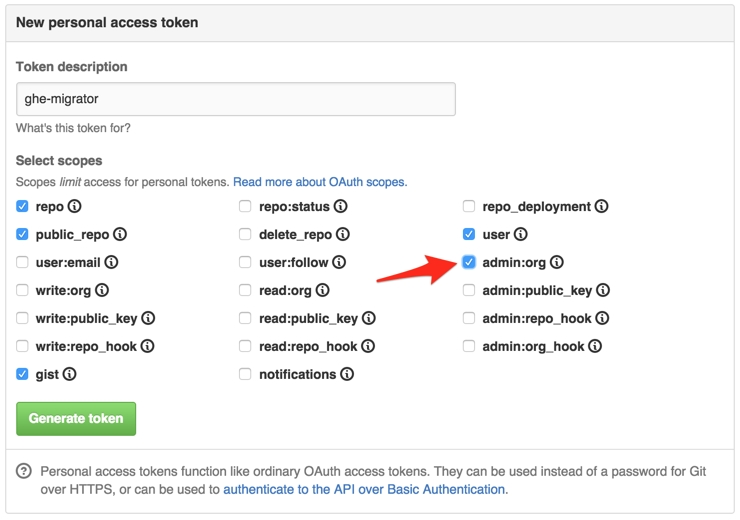Viewport: 740px width, 520px height.
Task: Open info icon for notifications scope
Action: pyautogui.click(x=347, y=375)
